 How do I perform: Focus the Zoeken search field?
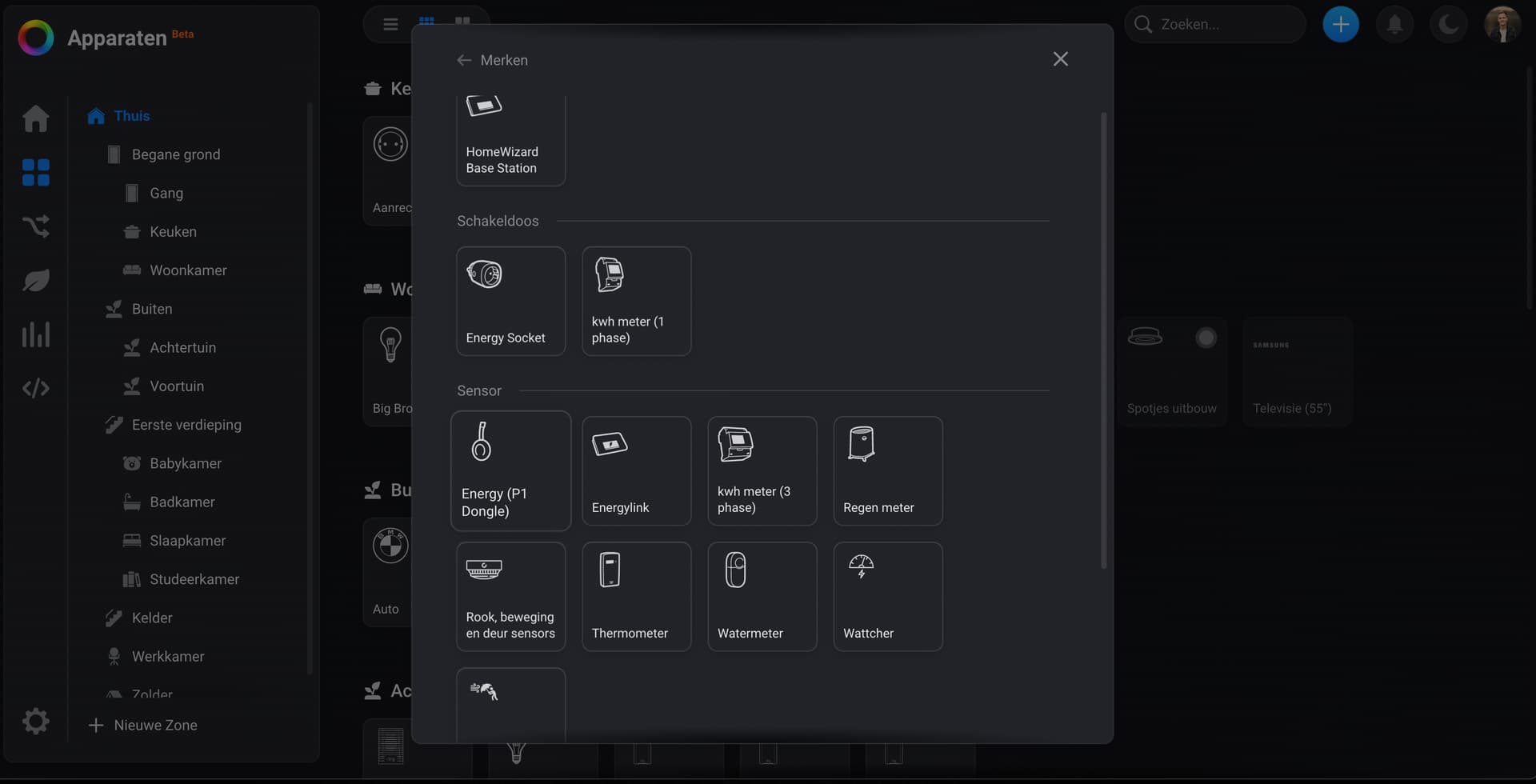coord(1215,25)
